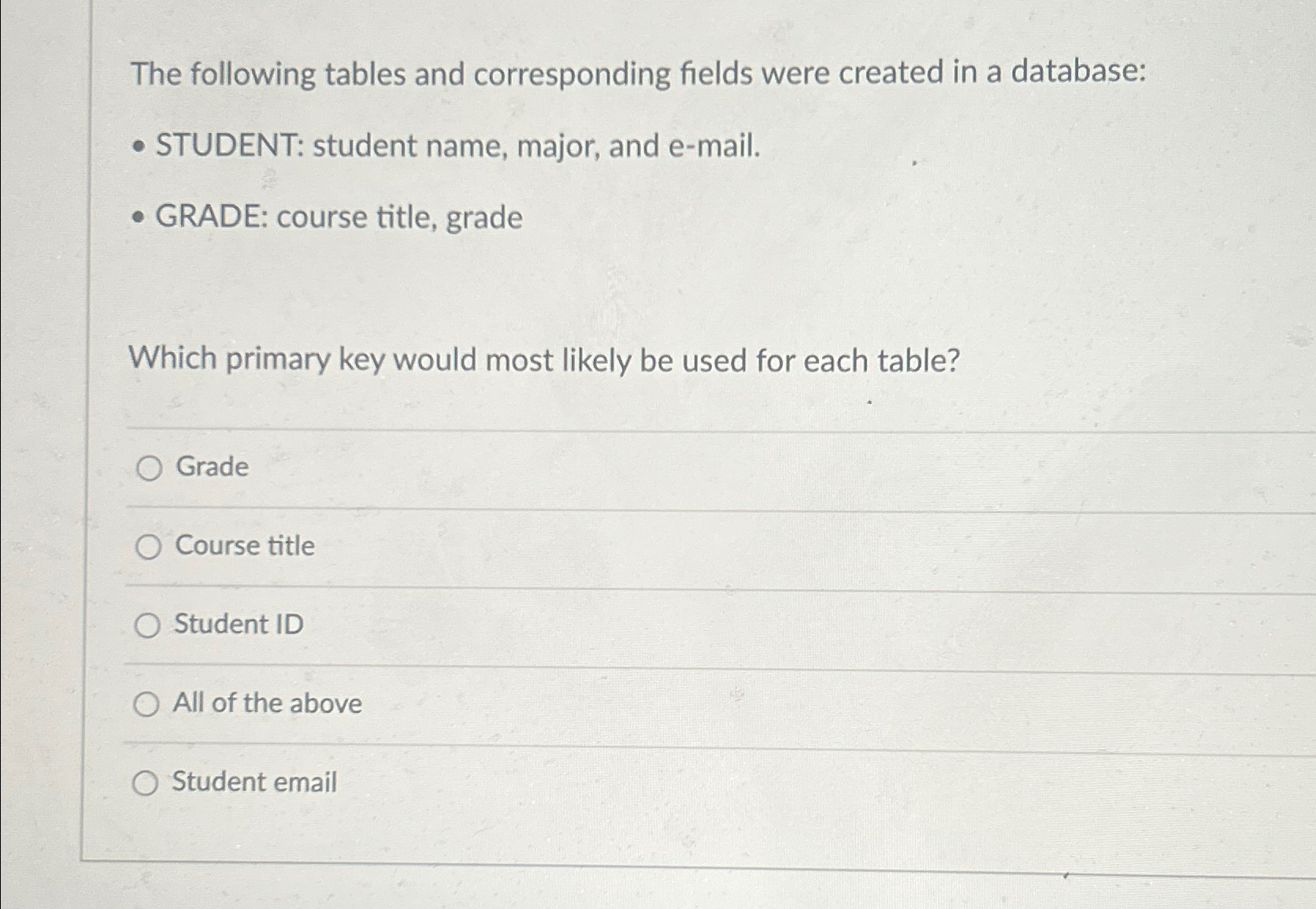Click the Grade answer label text
Image resolution: width=1316 pixels, height=909 pixels.
211,467
